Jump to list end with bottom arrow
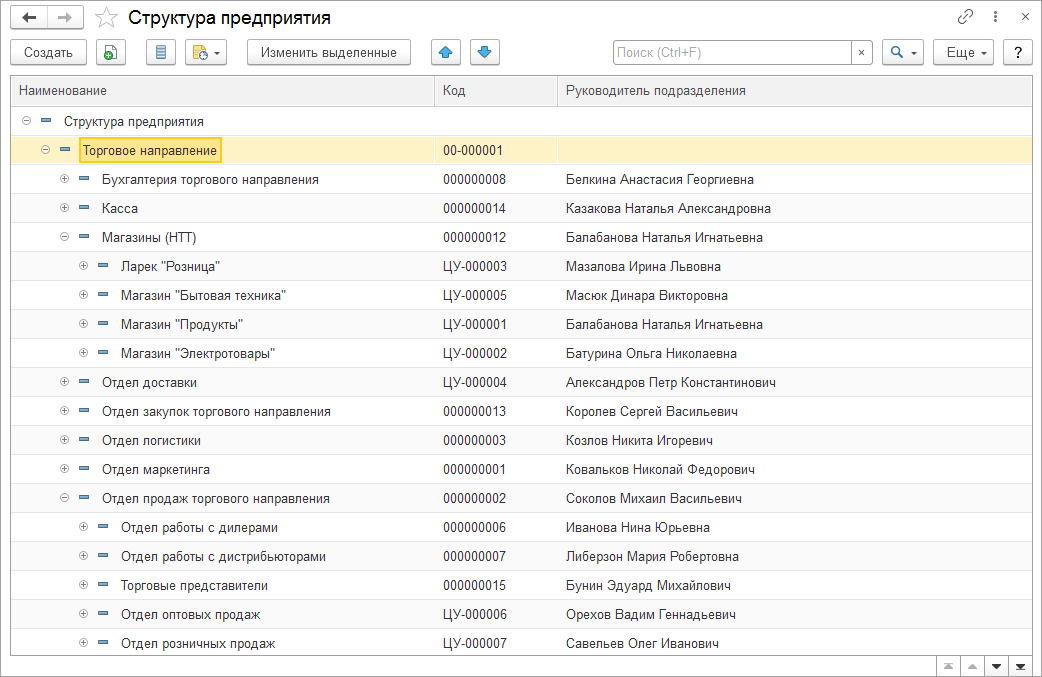This screenshot has width=1042, height=677. pos(1020,666)
